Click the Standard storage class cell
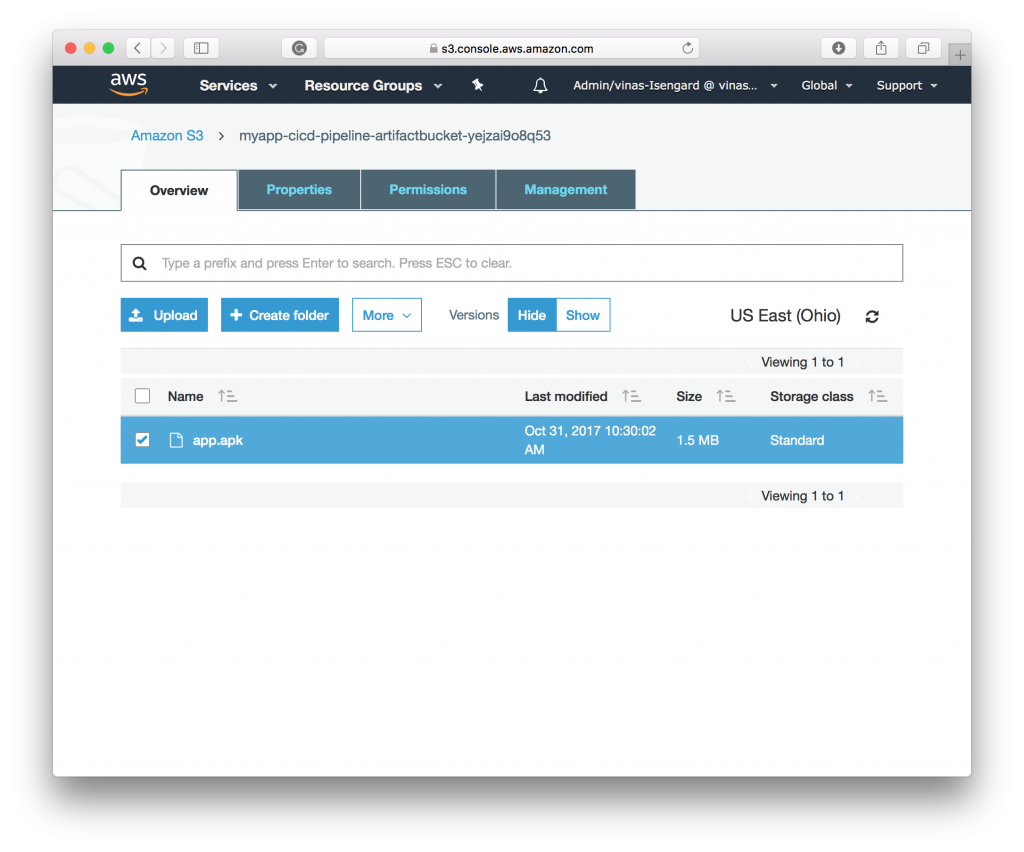Image resolution: width=1024 pixels, height=852 pixels. click(x=797, y=441)
